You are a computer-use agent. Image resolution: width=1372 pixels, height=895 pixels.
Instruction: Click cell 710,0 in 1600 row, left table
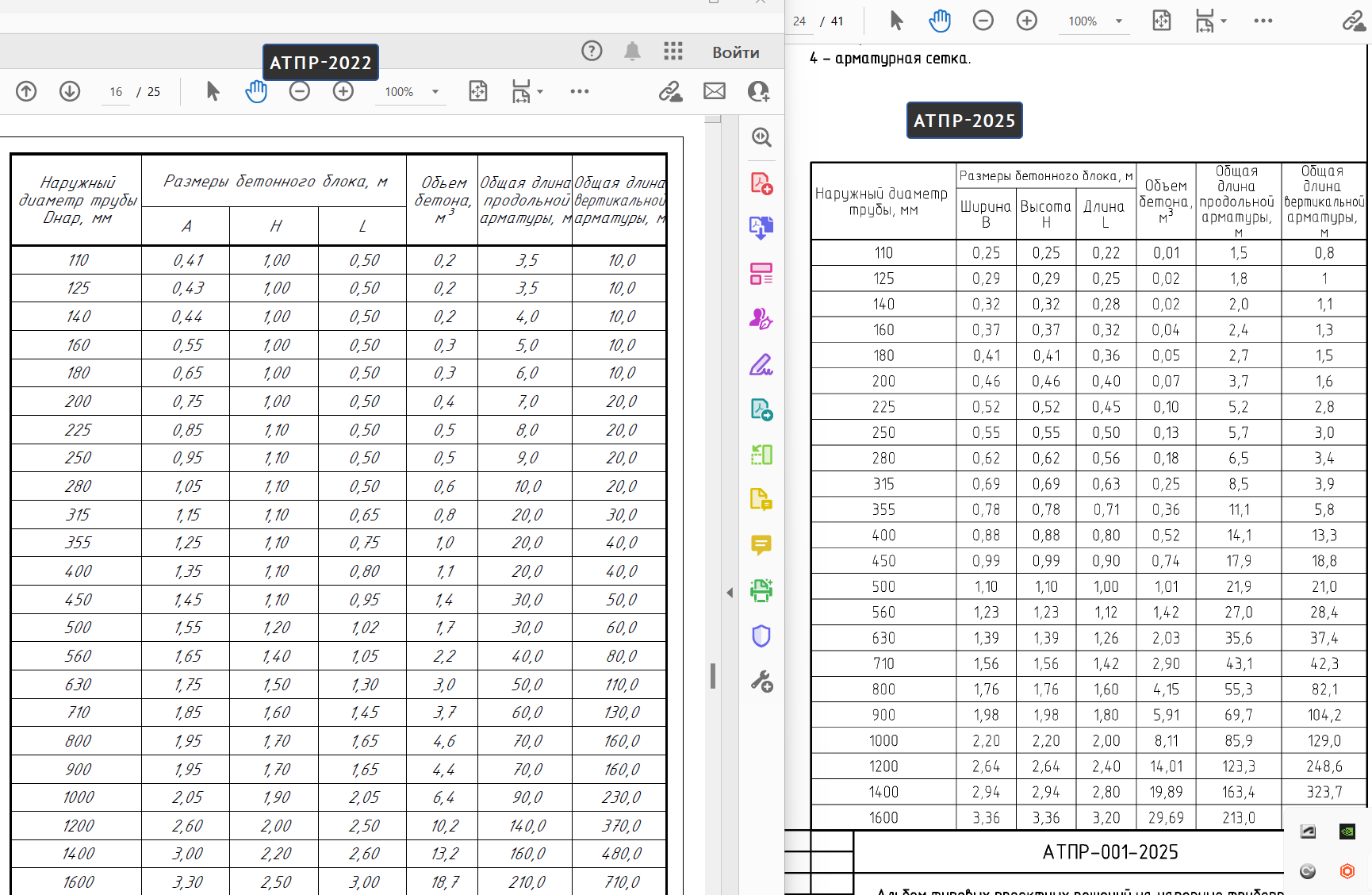pyautogui.click(x=621, y=882)
